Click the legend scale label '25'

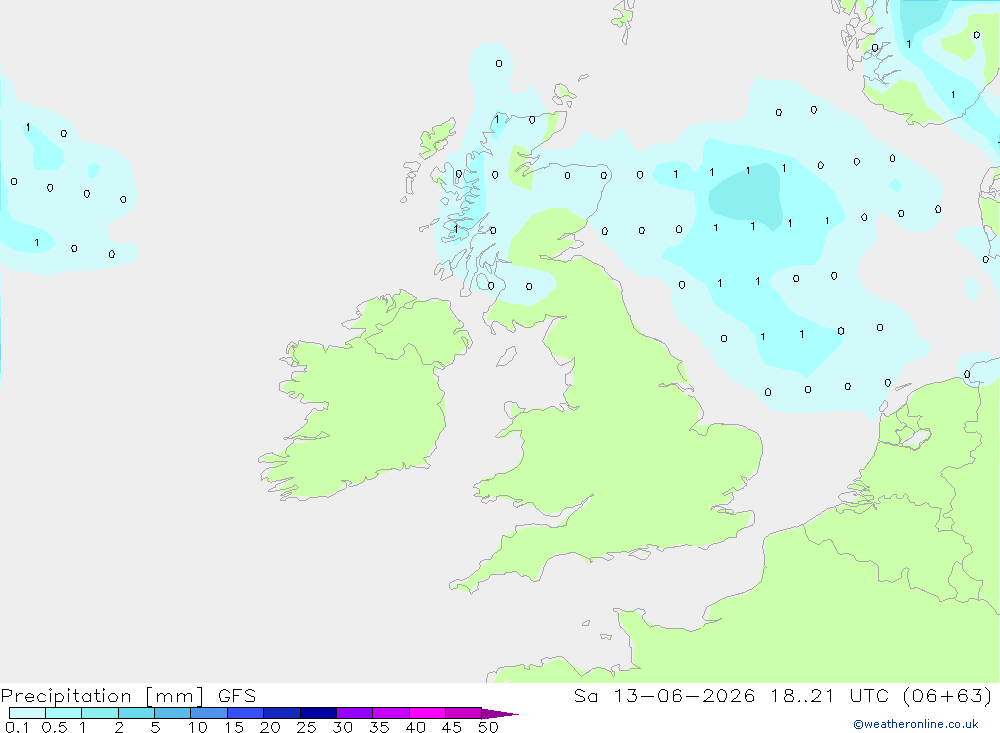tap(306, 727)
